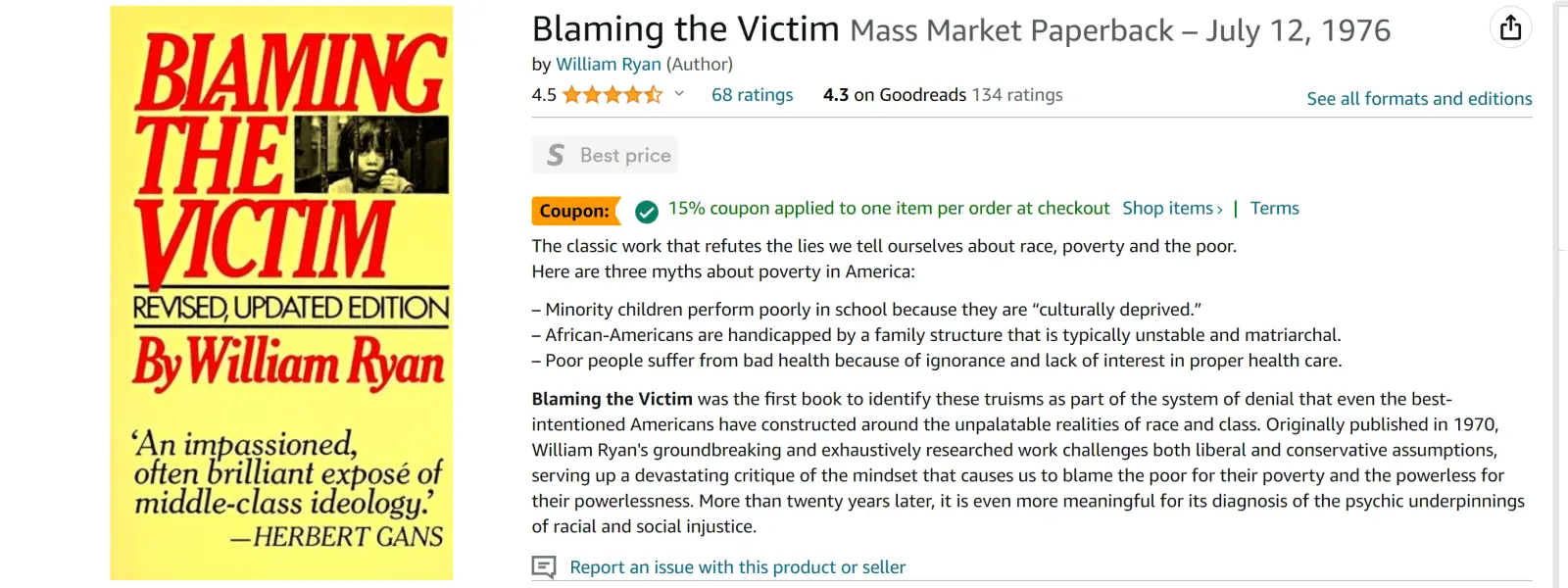This screenshot has width=1568, height=588.
Task: Click the speech bubble report icon
Action: pos(544,567)
